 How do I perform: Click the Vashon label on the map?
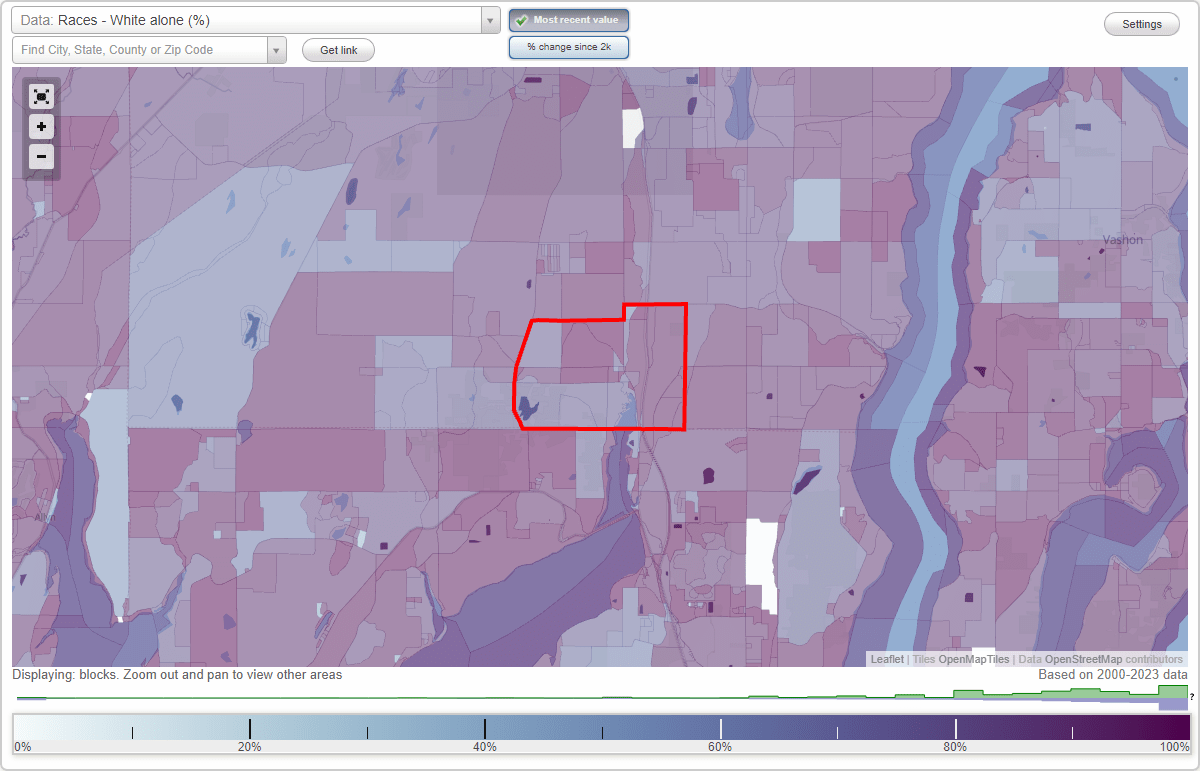point(1122,239)
